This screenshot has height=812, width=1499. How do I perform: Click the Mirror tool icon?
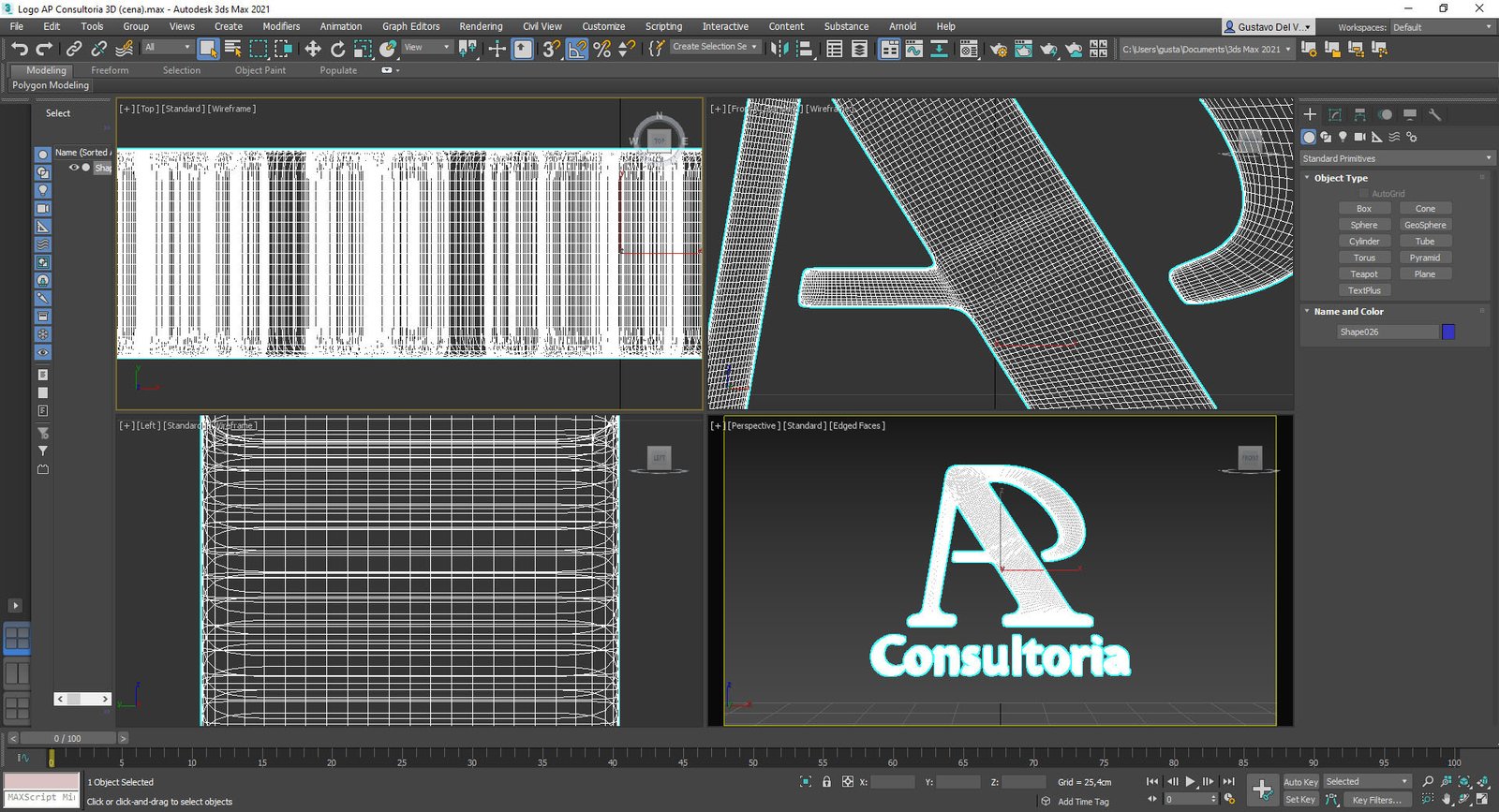779,49
